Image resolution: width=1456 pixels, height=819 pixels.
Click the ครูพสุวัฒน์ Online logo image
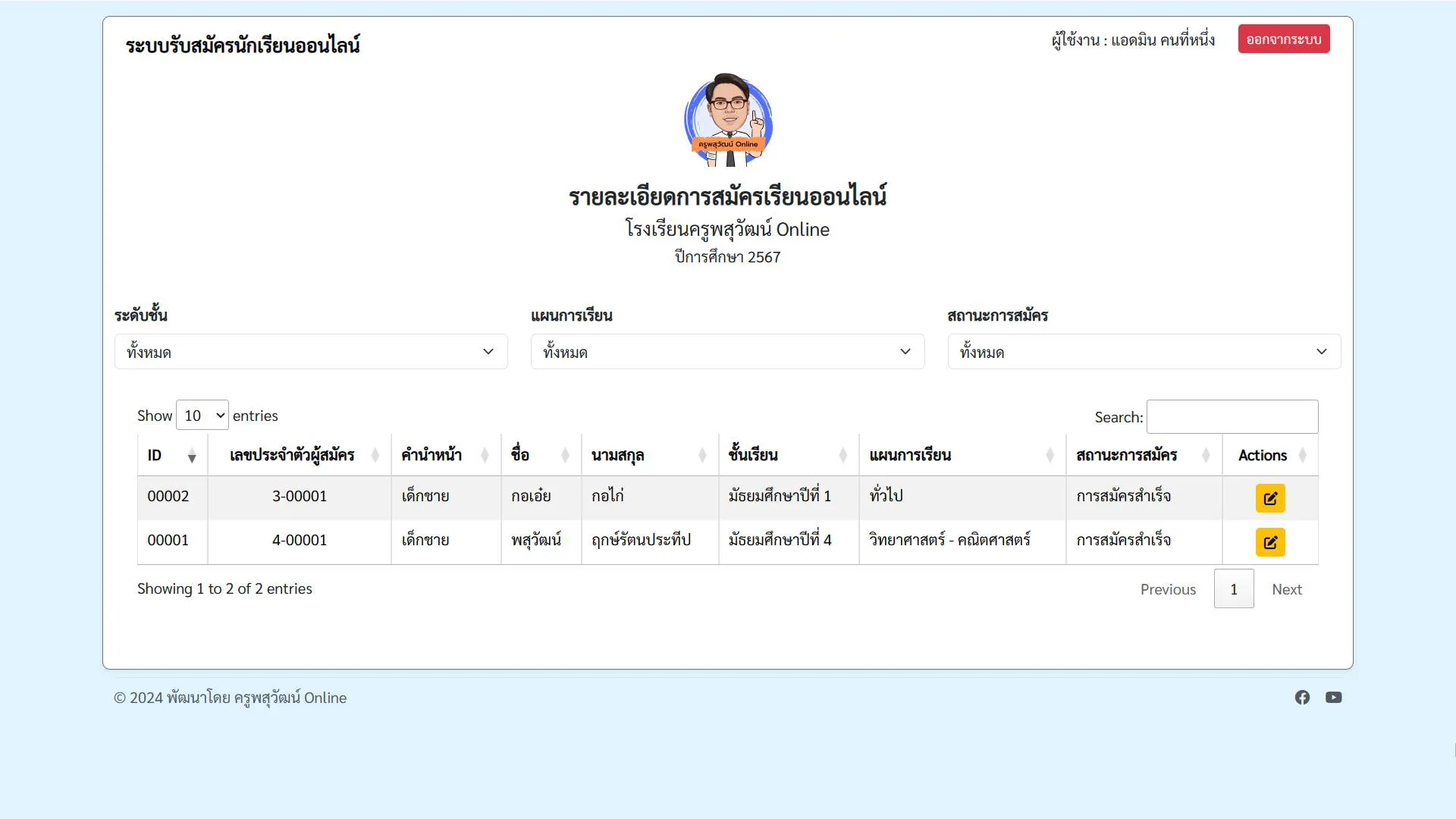(728, 120)
